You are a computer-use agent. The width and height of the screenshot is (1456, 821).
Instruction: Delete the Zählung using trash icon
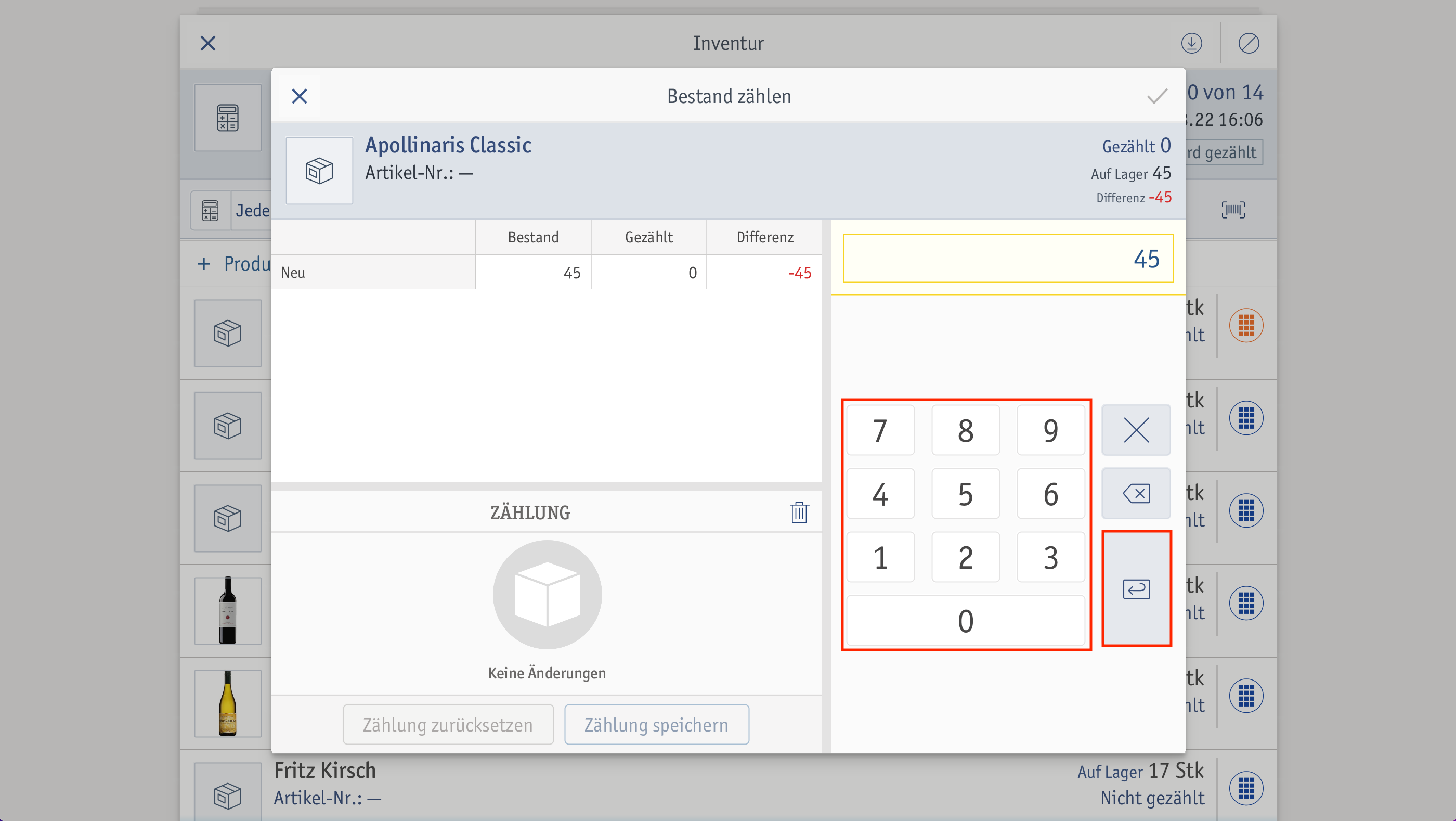[799, 512]
